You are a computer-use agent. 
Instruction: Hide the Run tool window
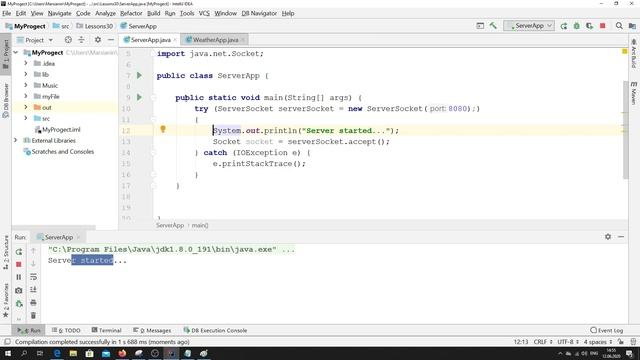tap(621, 237)
